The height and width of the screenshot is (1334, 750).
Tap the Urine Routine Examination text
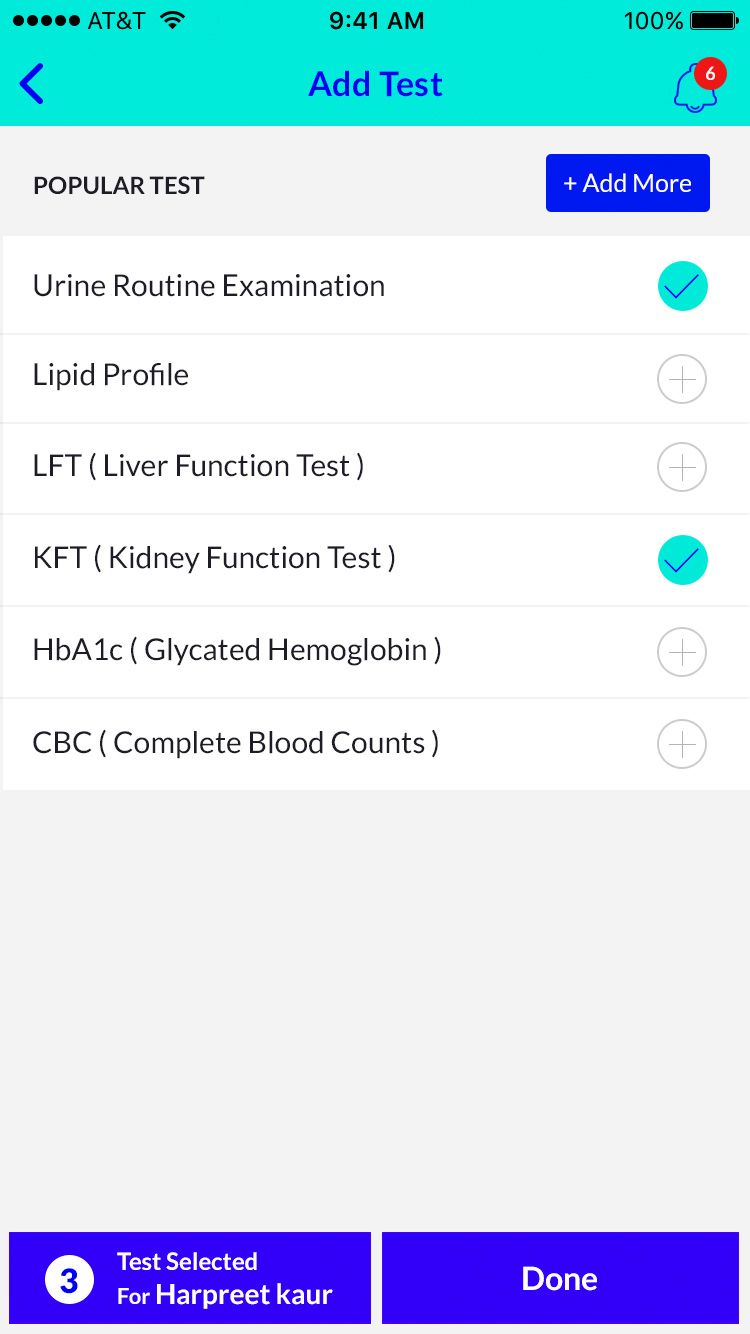click(209, 286)
